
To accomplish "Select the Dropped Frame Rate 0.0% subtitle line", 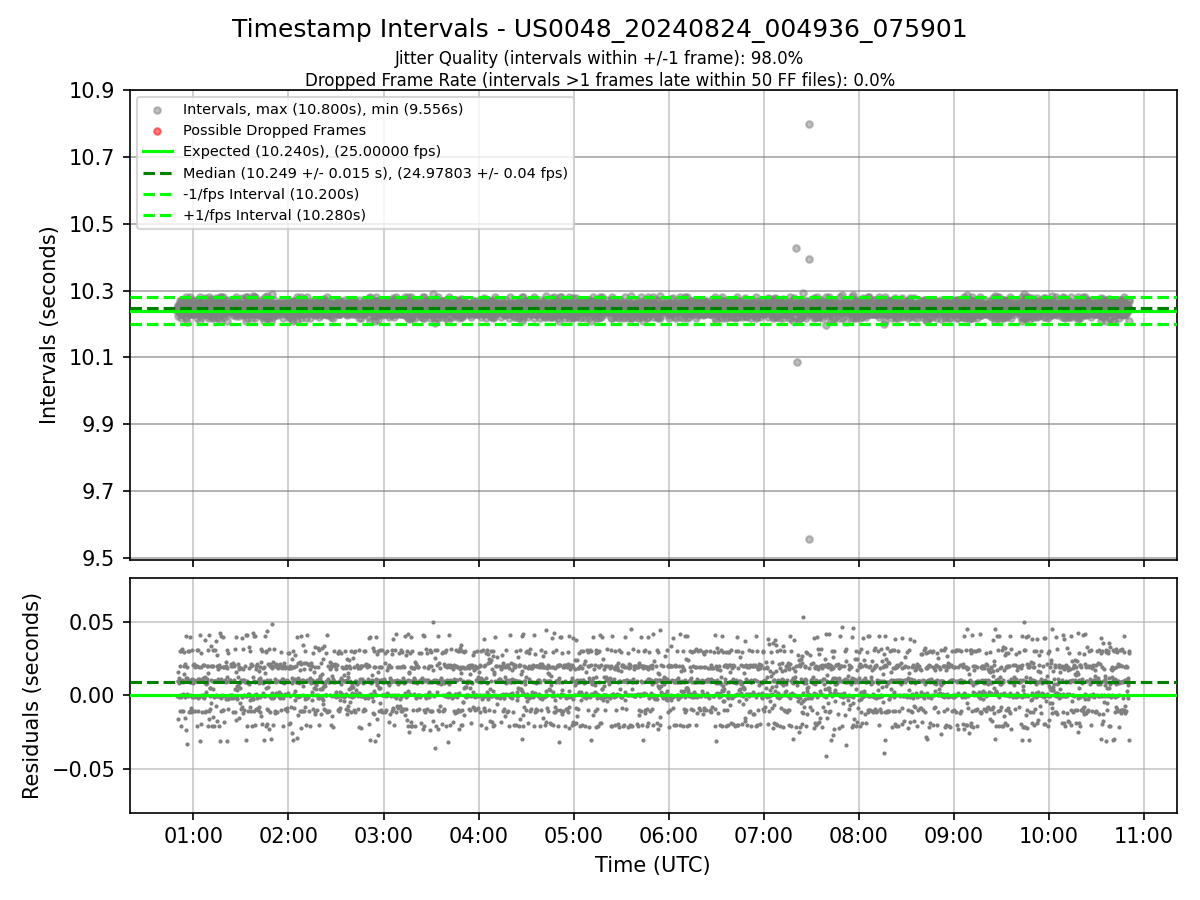I will click(x=599, y=80).
